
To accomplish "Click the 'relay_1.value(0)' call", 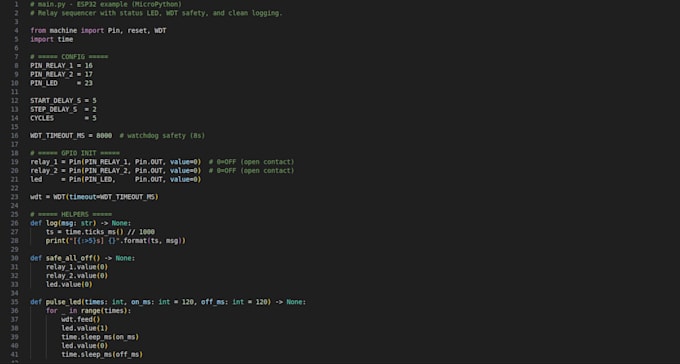I will coord(77,267).
